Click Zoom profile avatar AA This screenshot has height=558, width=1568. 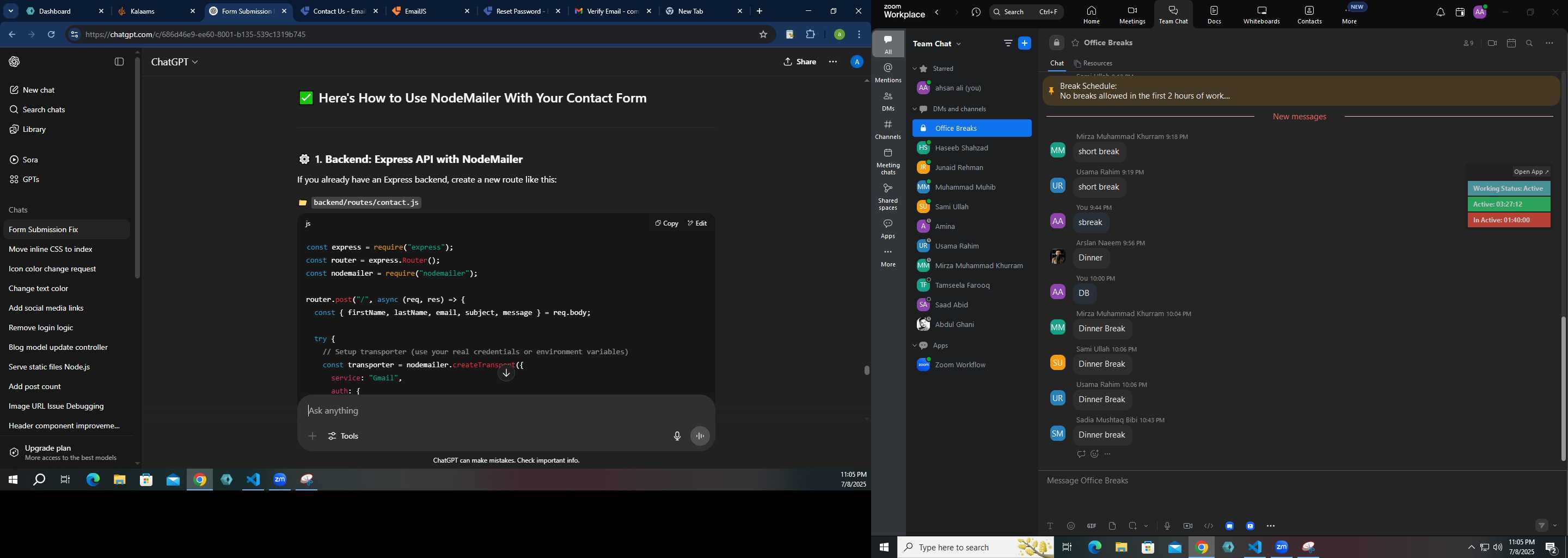click(x=1480, y=11)
